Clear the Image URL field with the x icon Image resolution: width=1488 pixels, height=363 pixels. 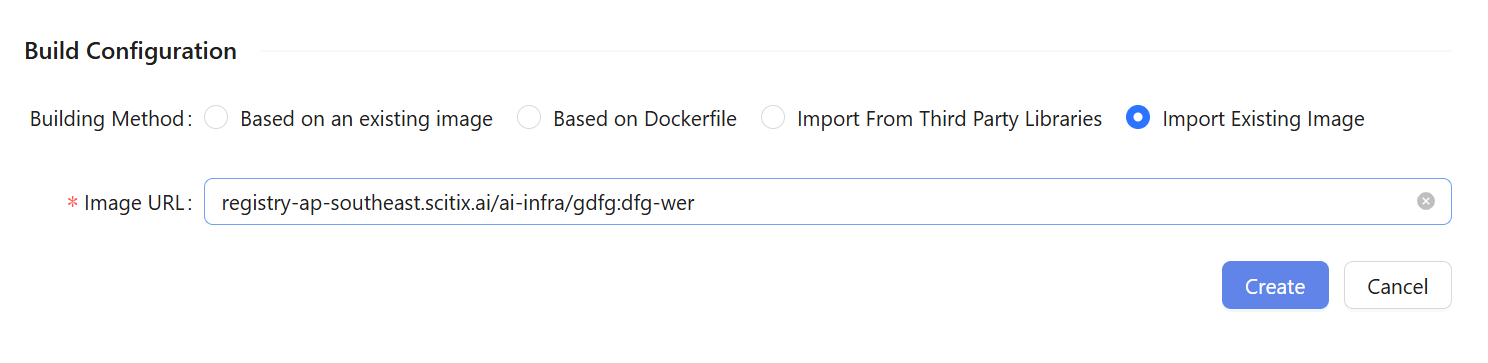[x=1426, y=201]
